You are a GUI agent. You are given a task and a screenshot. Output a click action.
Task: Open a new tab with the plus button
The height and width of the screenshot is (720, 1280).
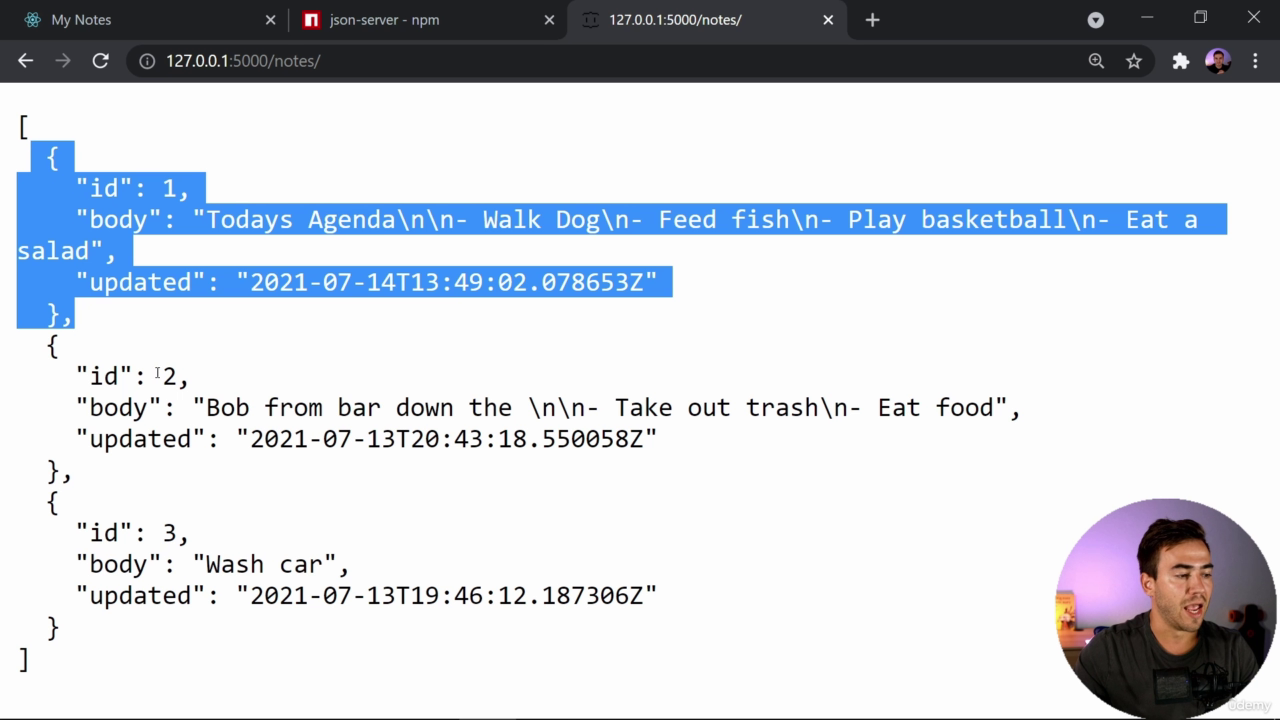872,19
